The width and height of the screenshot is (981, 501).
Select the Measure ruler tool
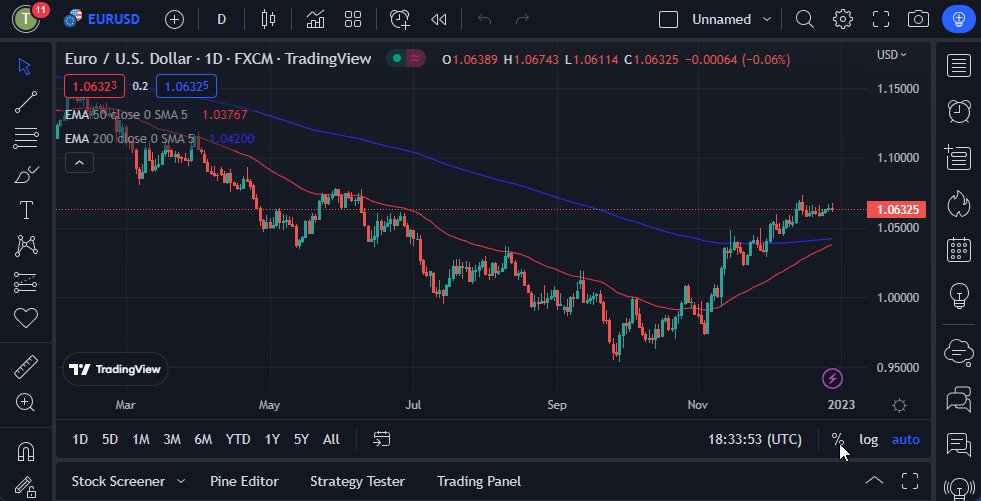(x=26, y=367)
